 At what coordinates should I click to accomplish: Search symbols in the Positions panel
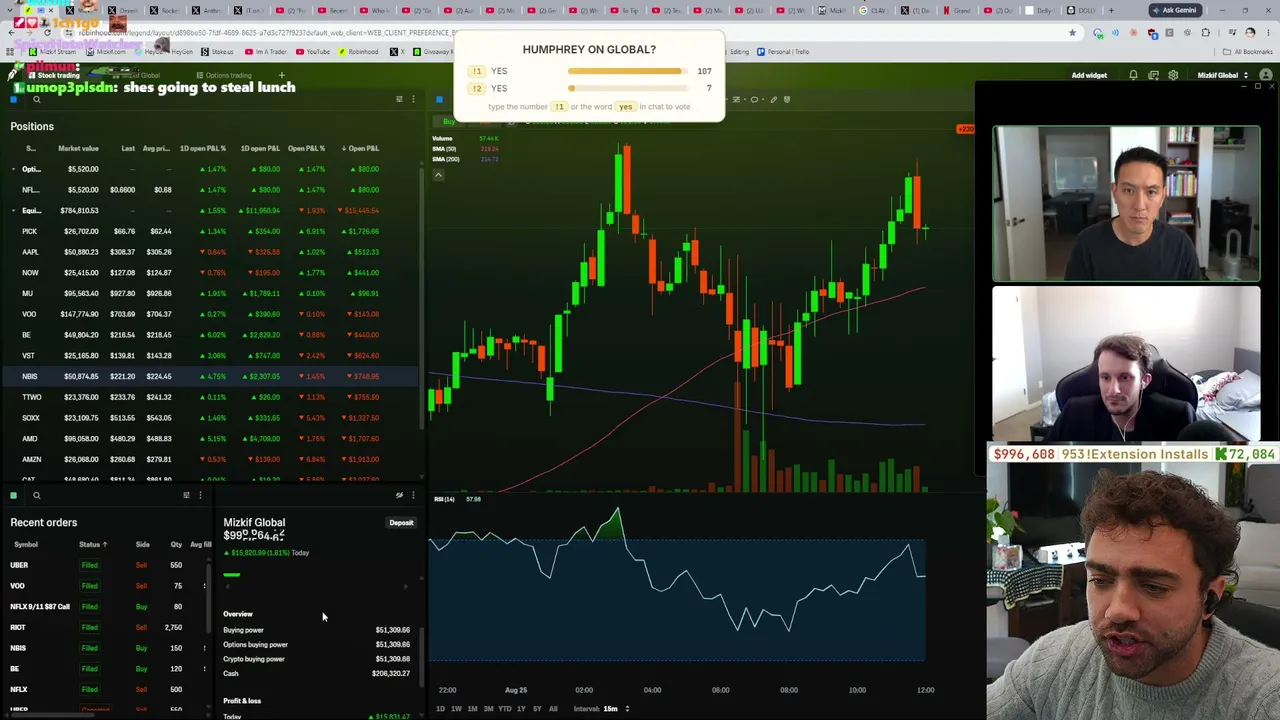[x=36, y=100]
